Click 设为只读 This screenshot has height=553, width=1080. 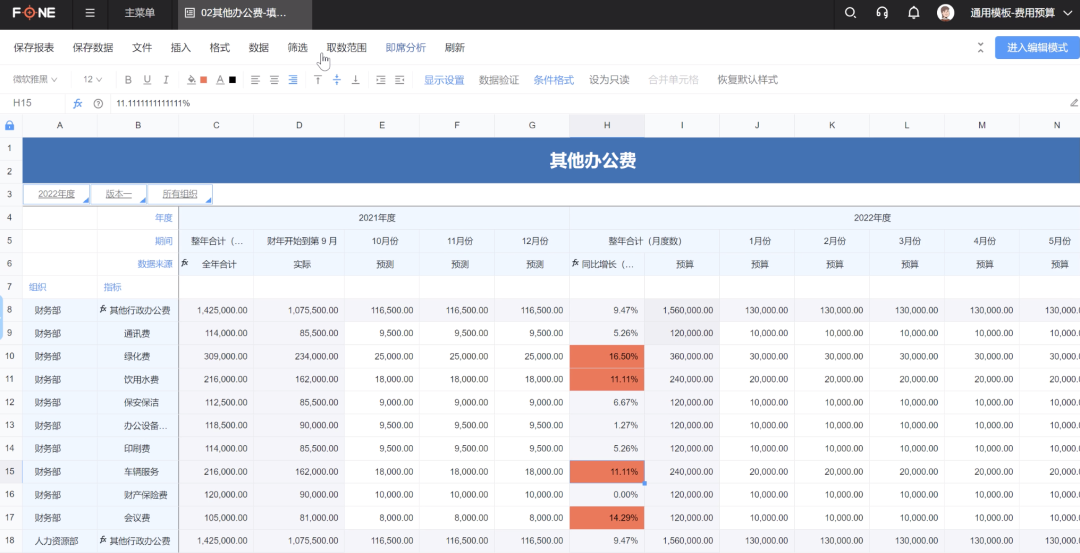click(609, 80)
